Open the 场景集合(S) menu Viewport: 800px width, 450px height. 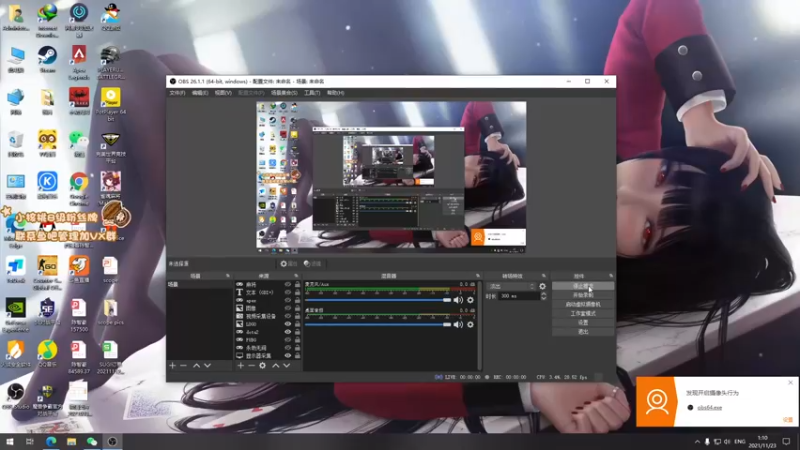tap(284, 93)
